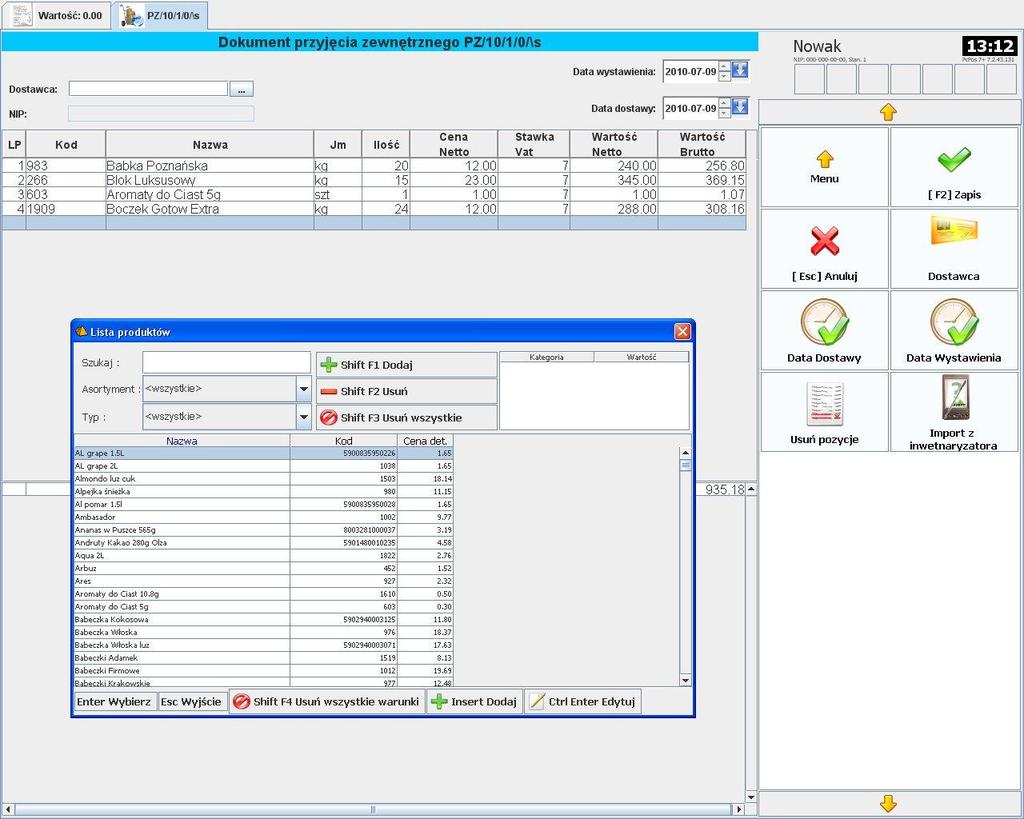Click product list scrollbar up arrow
The image size is (1024, 819).
[x=685, y=453]
